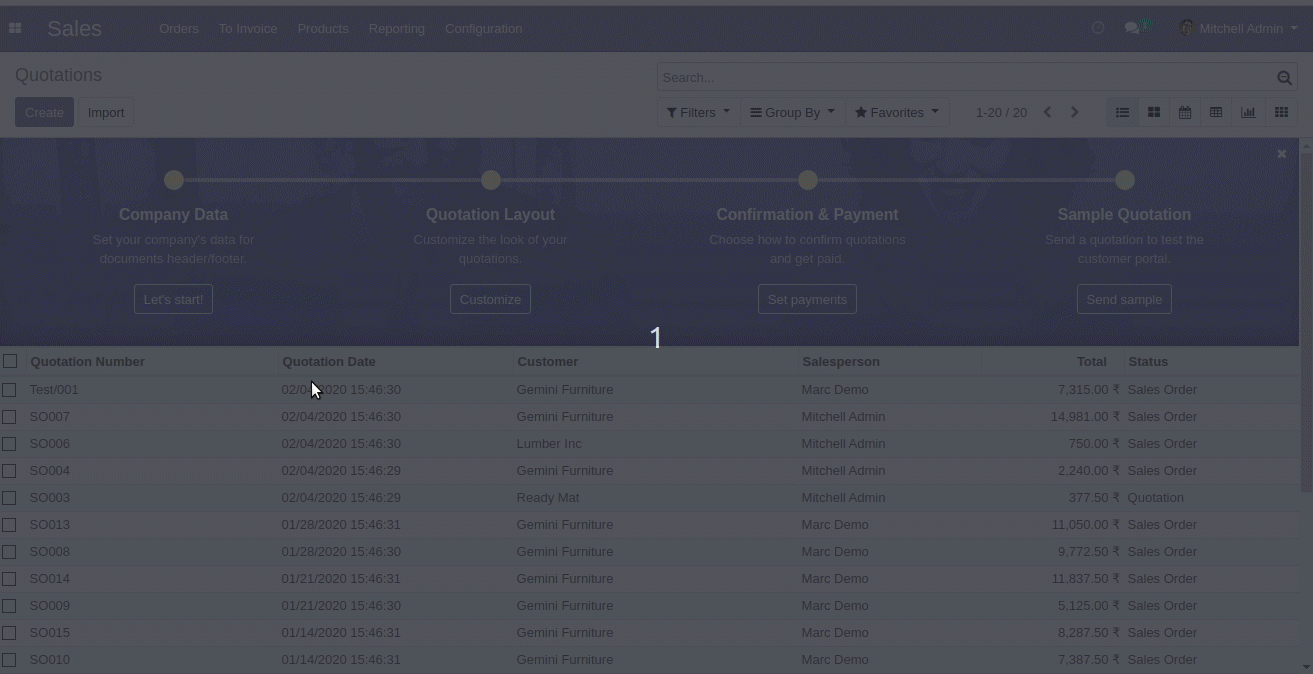This screenshot has height=674, width=1313.
Task: Click the 14,981.00 total amount
Action: click(x=1085, y=416)
